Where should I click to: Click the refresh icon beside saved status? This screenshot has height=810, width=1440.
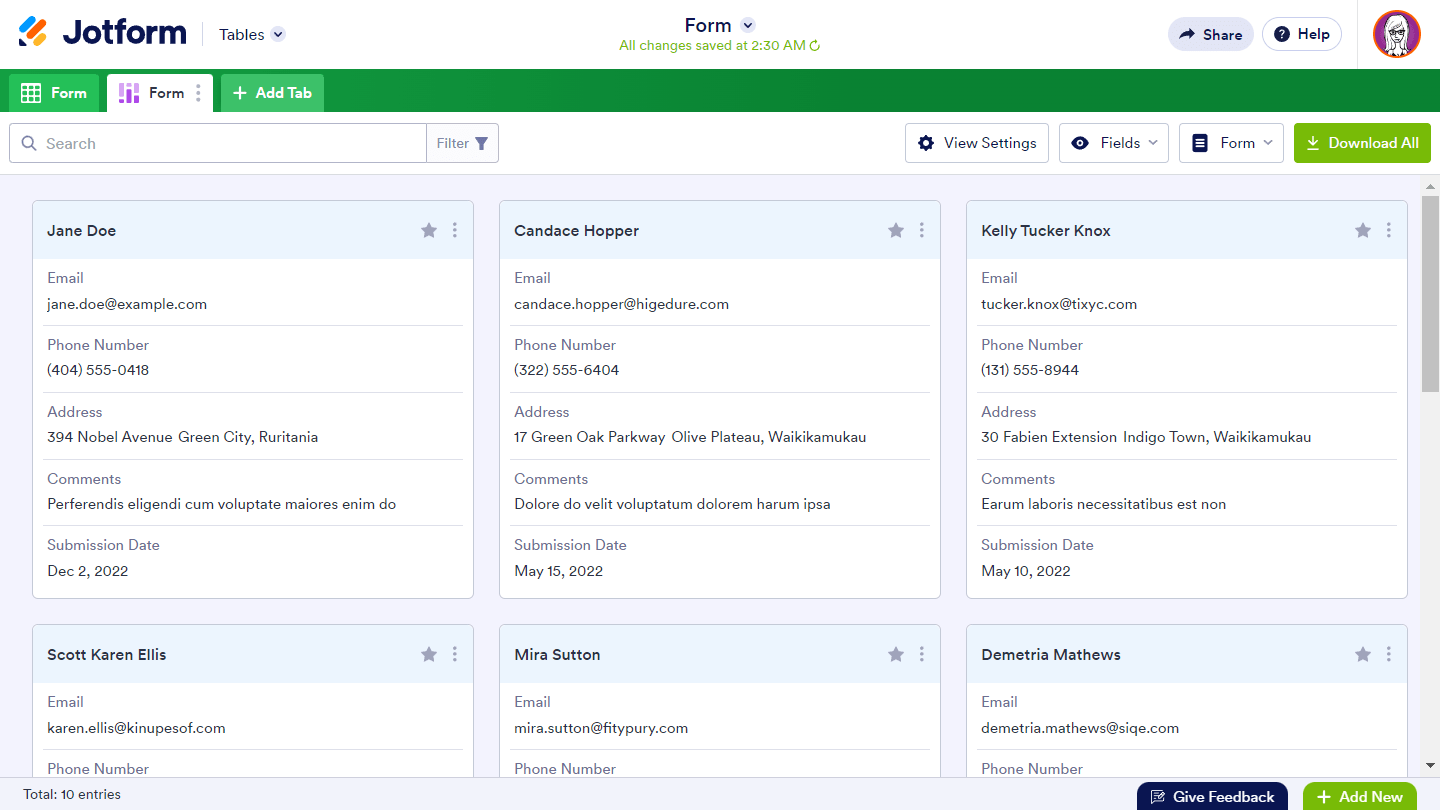point(815,46)
